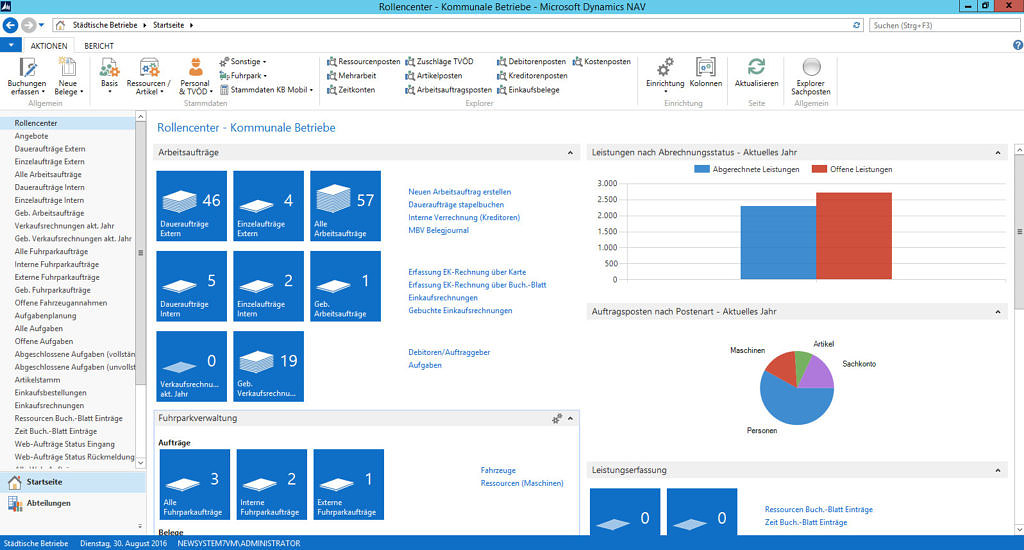Open the help question mark icon
The width and height of the screenshot is (1024, 550).
coord(1017,45)
